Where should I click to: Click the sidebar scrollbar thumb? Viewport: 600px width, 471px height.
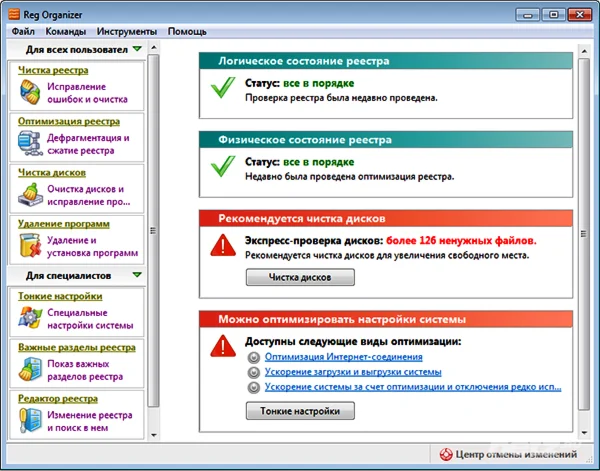(153, 230)
